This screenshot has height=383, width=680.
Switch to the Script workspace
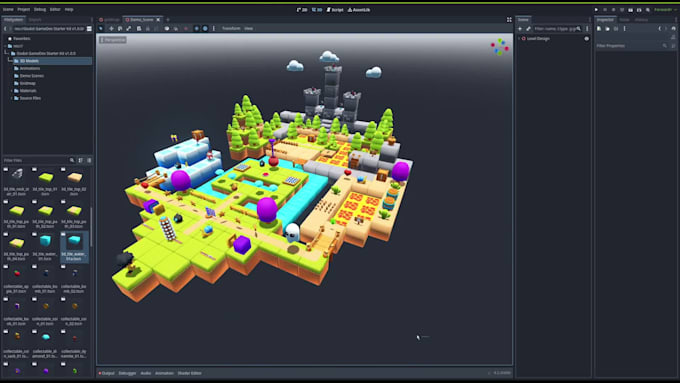coord(335,10)
